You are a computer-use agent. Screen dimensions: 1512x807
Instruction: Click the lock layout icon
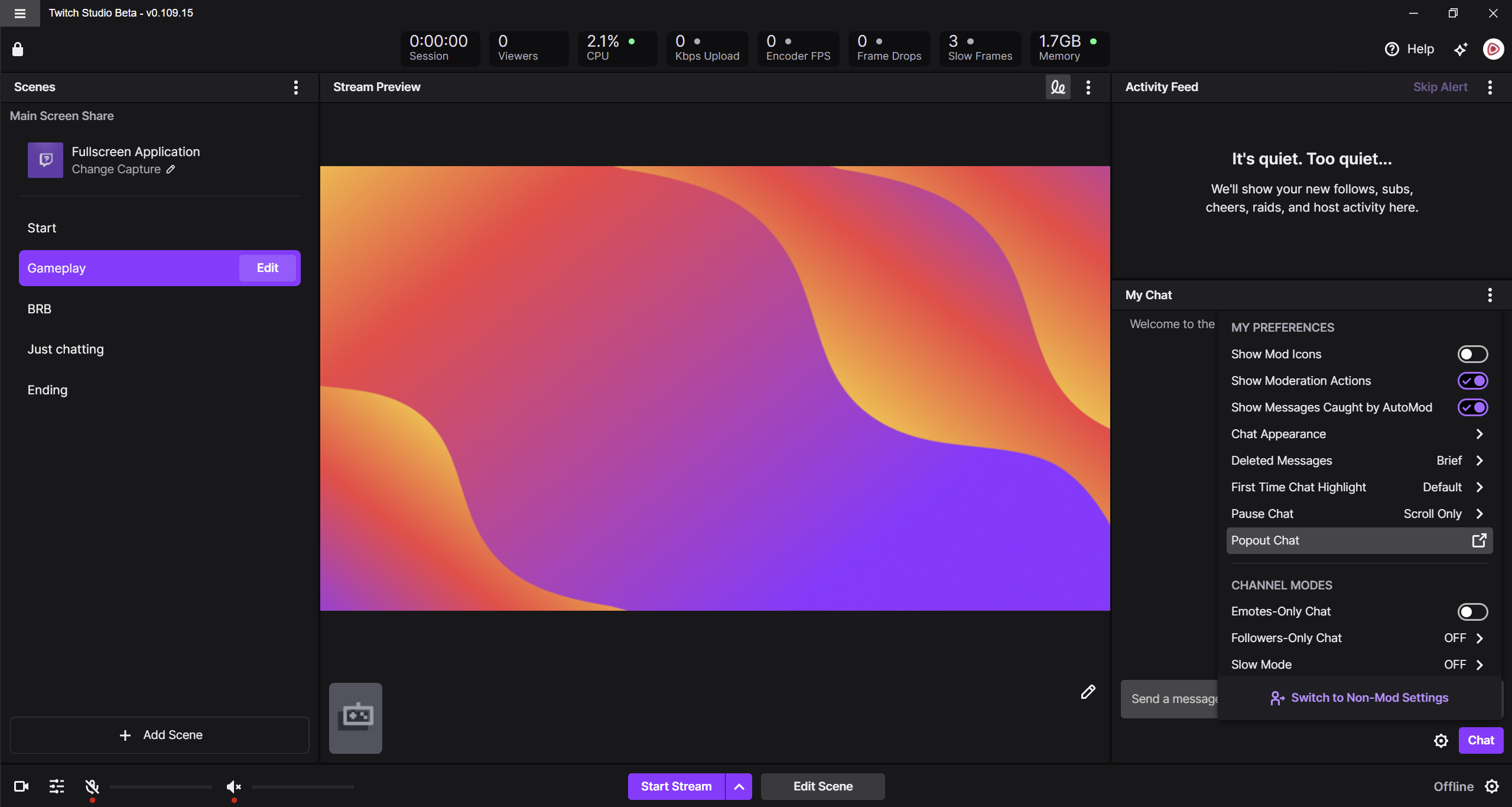click(x=18, y=49)
